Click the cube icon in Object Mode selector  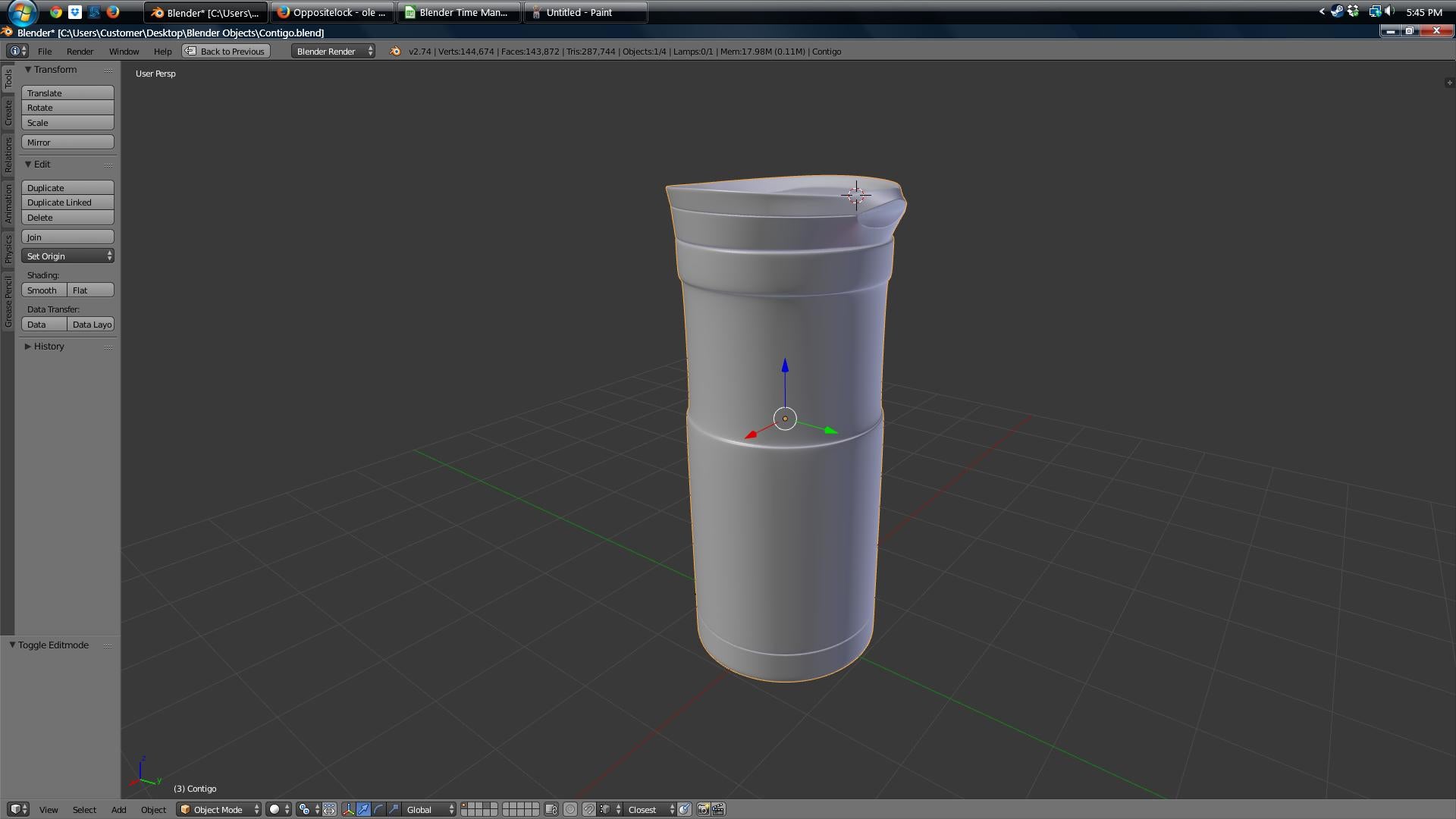pyautogui.click(x=185, y=809)
